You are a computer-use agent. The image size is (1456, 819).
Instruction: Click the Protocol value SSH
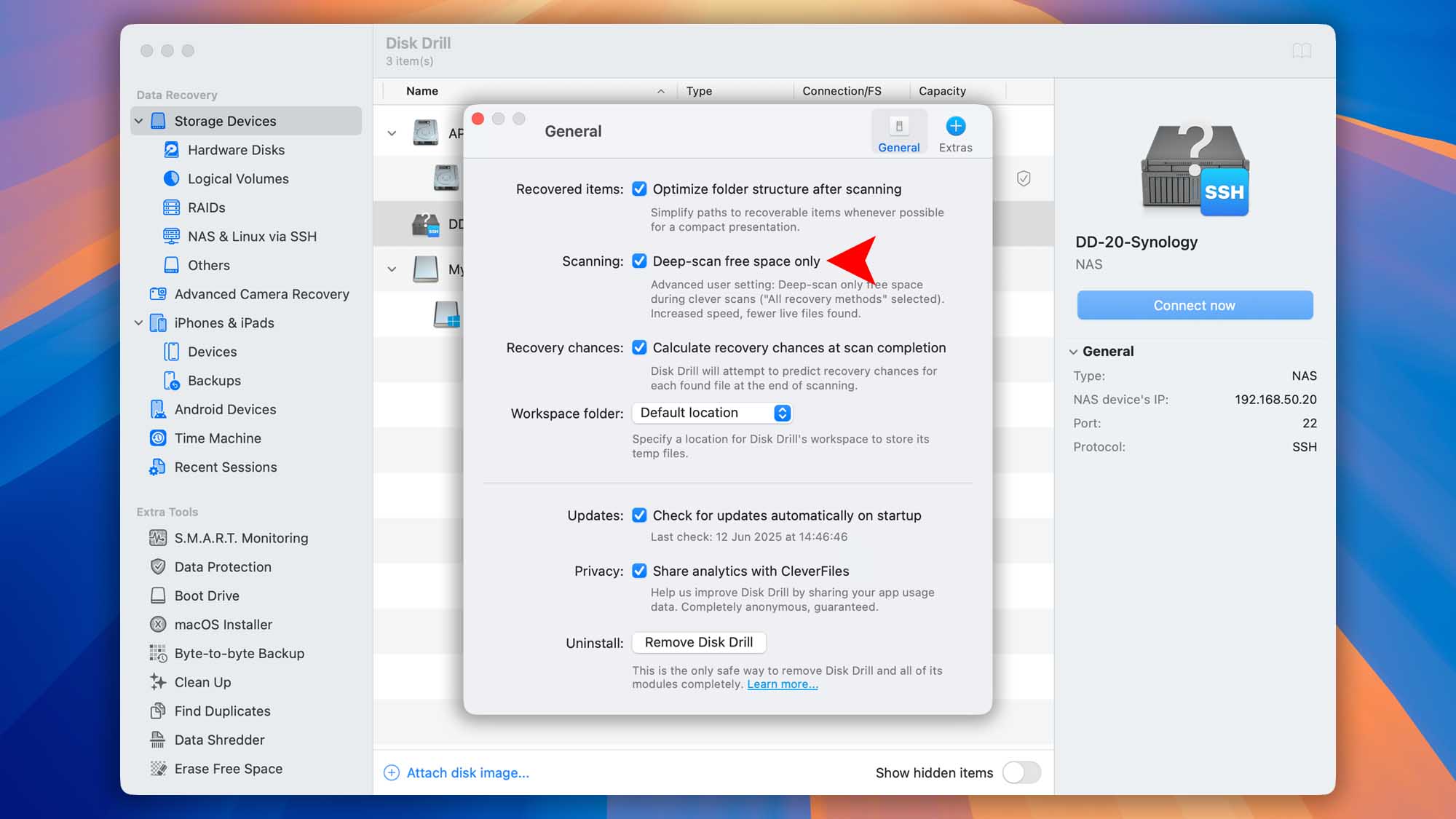tap(1305, 447)
